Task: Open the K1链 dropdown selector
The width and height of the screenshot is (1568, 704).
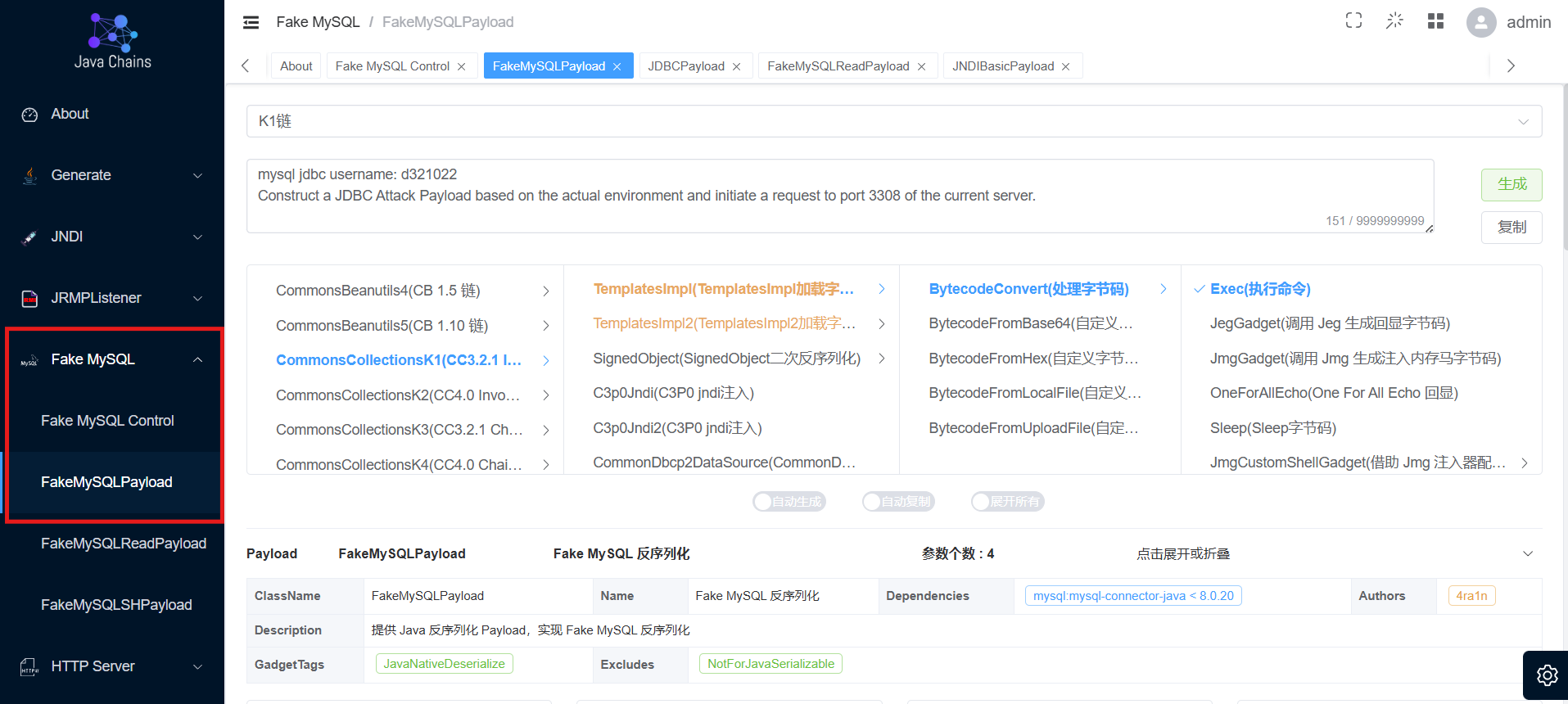Action: [894, 121]
